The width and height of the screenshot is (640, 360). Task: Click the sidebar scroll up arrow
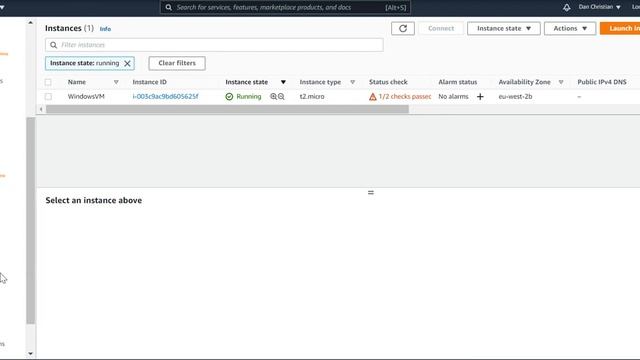pos(31,23)
